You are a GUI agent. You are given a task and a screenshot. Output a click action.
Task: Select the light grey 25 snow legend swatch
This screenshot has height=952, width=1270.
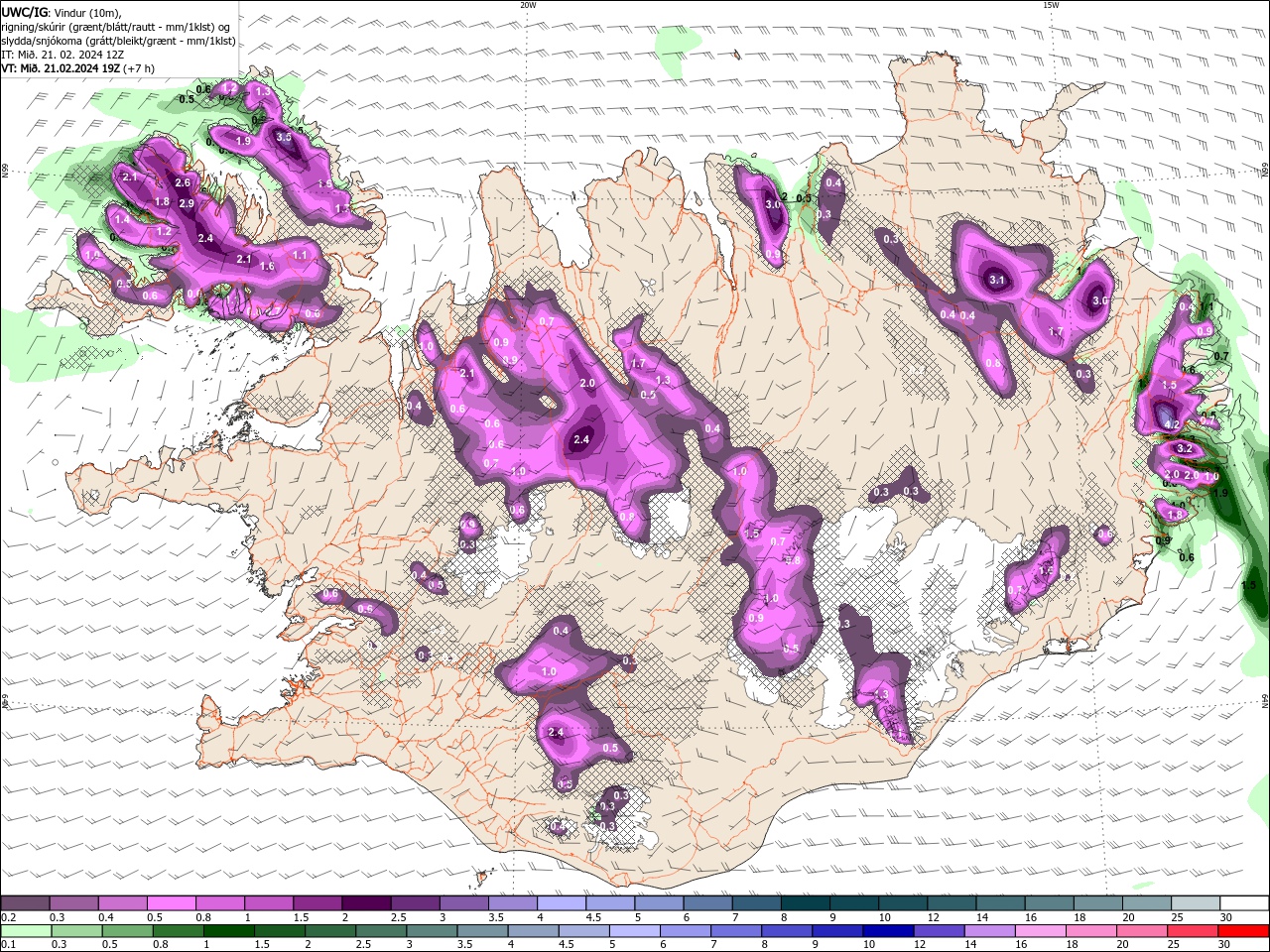[x=1196, y=903]
